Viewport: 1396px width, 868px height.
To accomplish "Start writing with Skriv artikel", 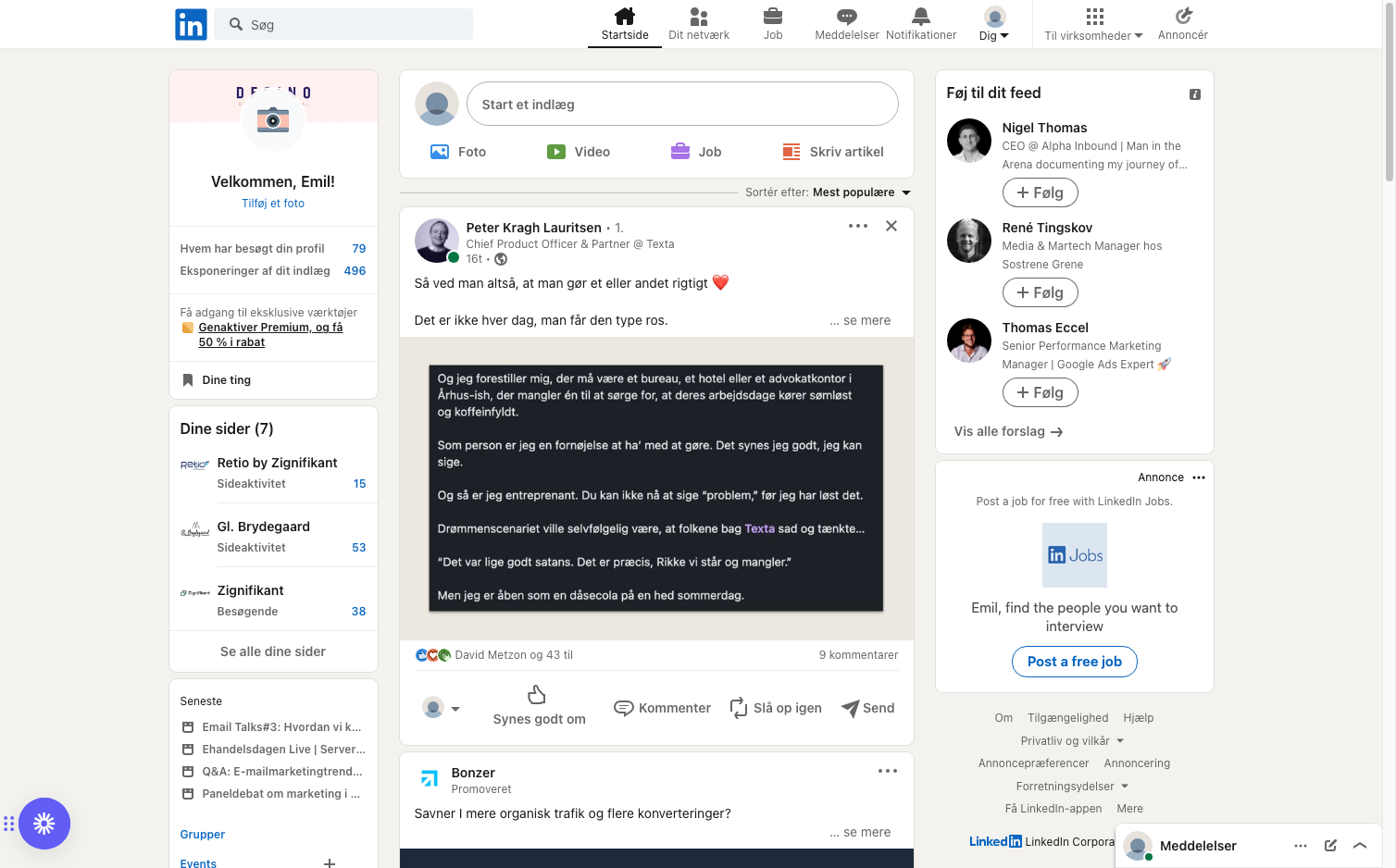I will (833, 152).
